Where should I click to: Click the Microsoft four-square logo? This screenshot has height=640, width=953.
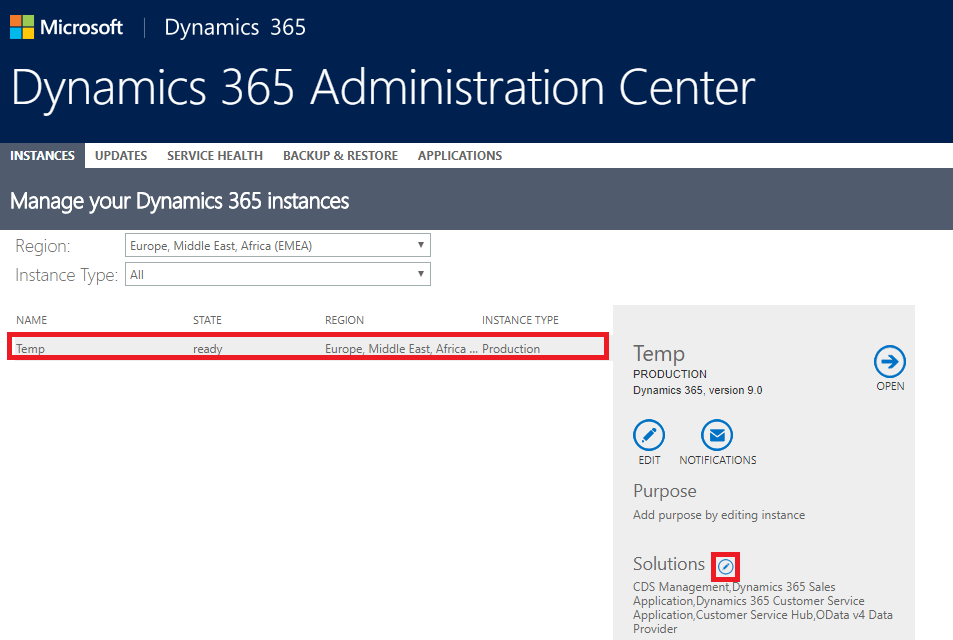point(22,27)
